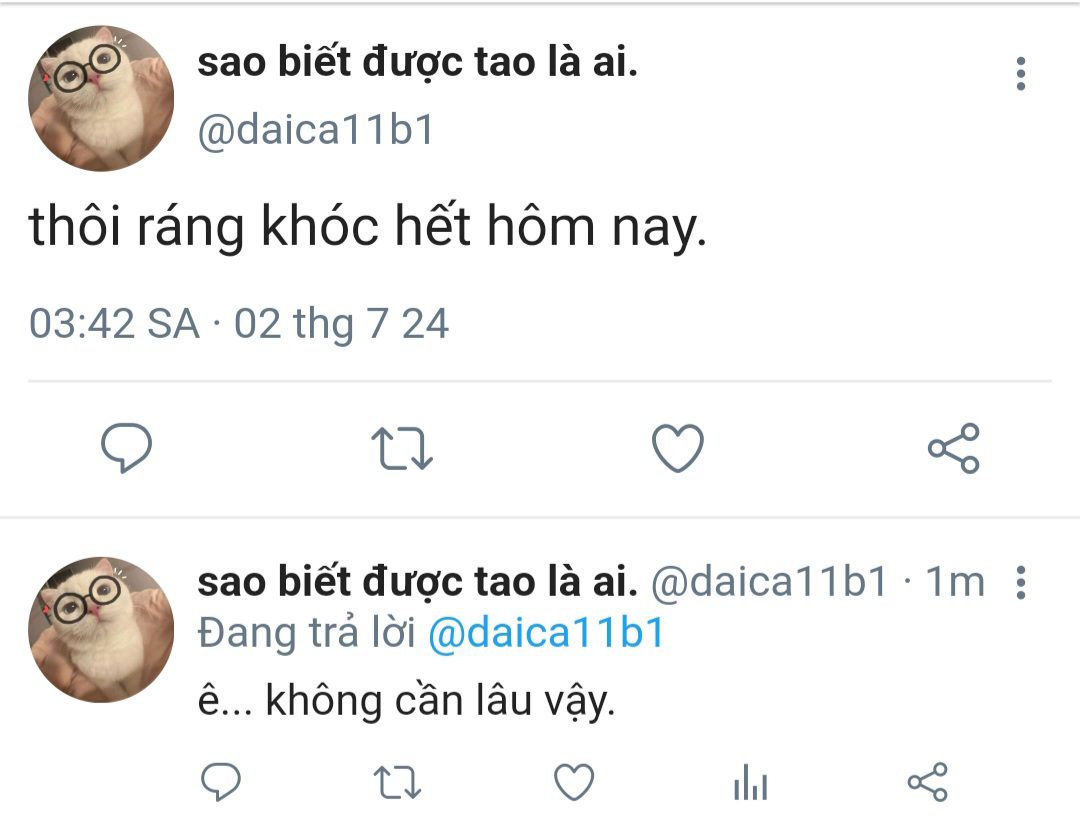View analytics of the reply tweet
1080x825 pixels.
point(751,782)
